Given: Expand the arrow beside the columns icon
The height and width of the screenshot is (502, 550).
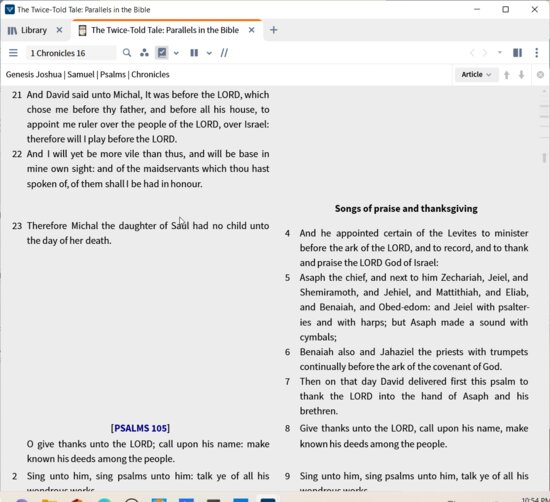Looking at the screenshot, I should [209, 53].
